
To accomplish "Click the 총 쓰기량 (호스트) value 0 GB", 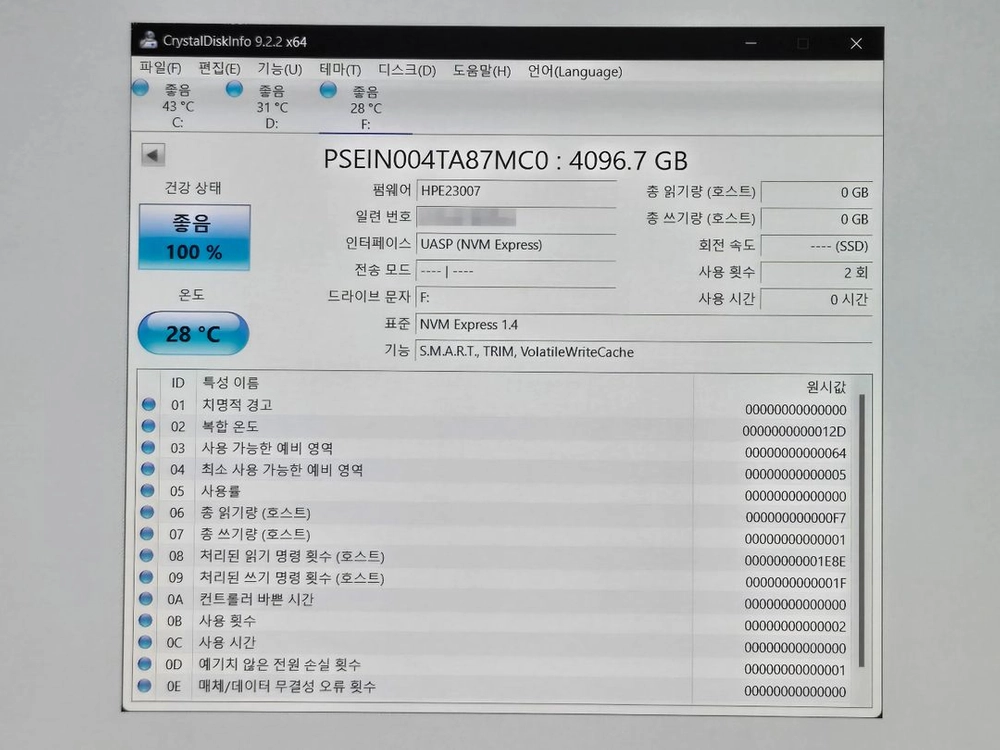I will pyautogui.click(x=816, y=219).
